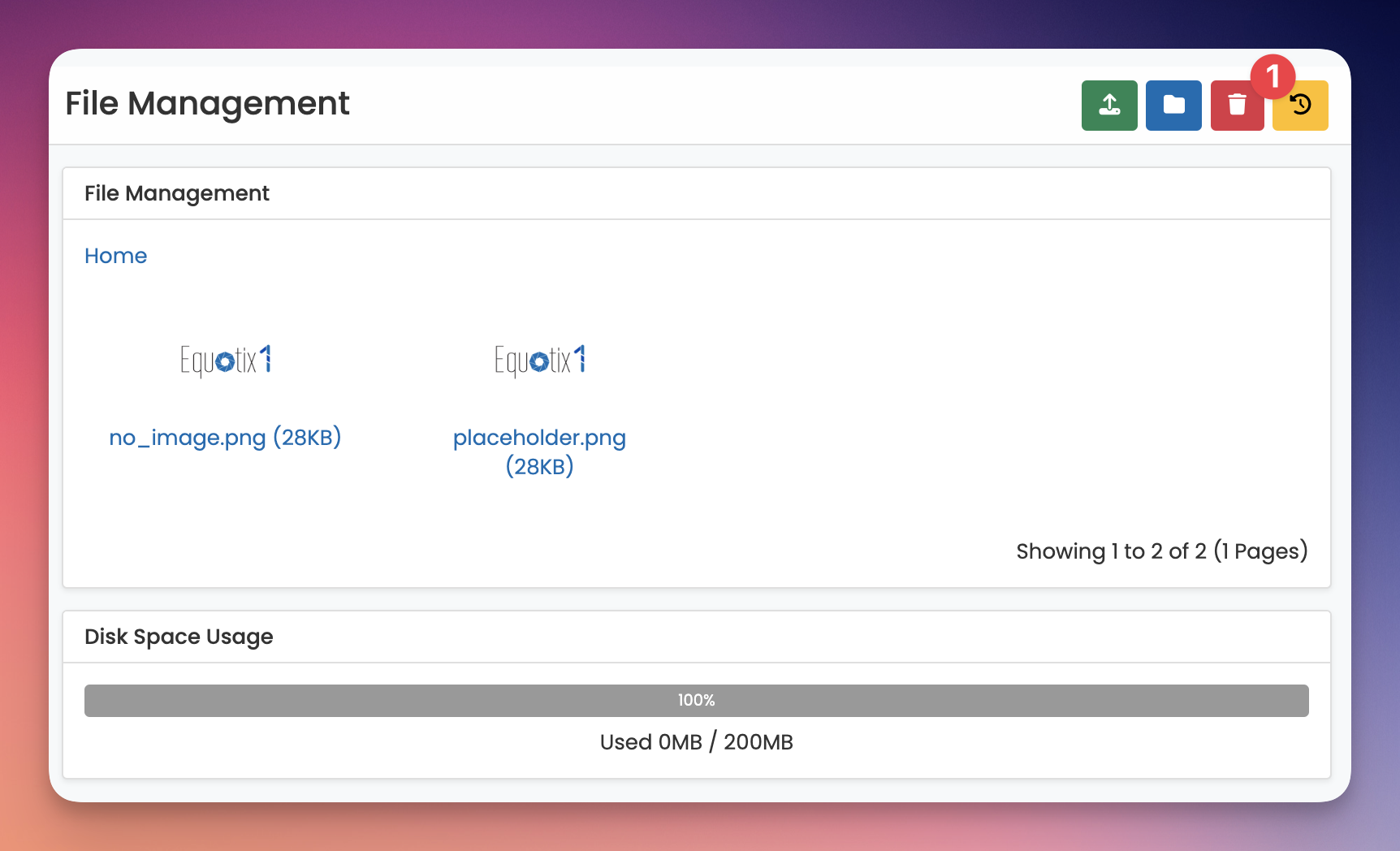Viewport: 1400px width, 851px height.
Task: Click the "Used 0MB / 200MB" usage text
Action: tap(696, 742)
